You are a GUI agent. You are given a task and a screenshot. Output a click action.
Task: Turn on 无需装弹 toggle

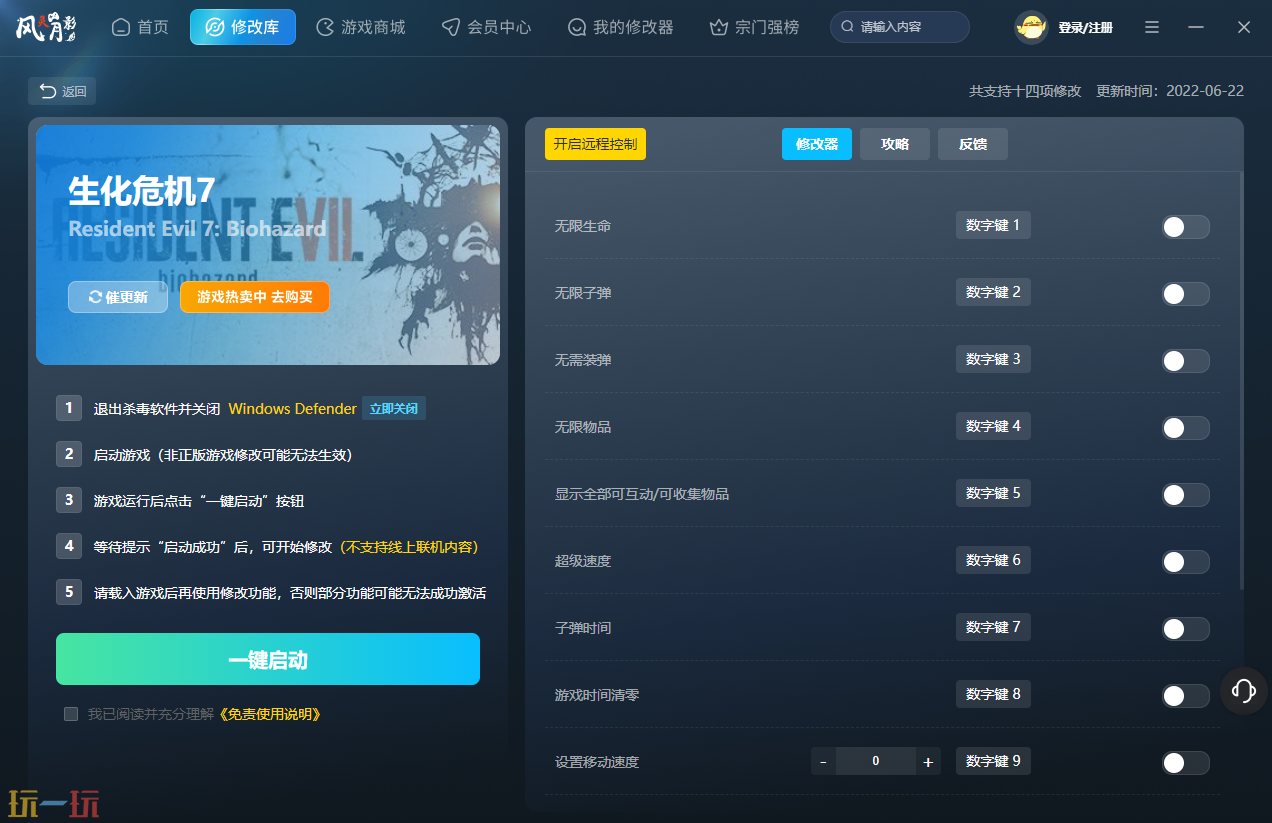coord(1185,361)
